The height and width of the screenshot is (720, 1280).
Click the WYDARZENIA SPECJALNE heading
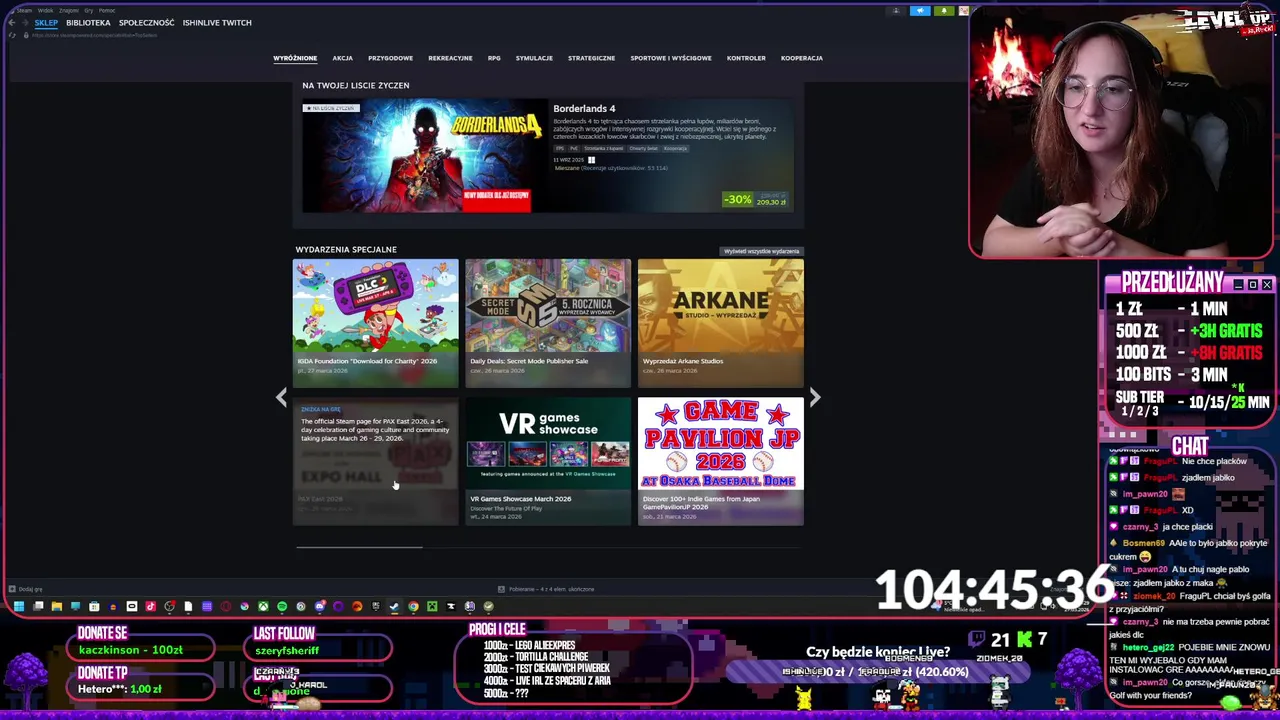(346, 249)
